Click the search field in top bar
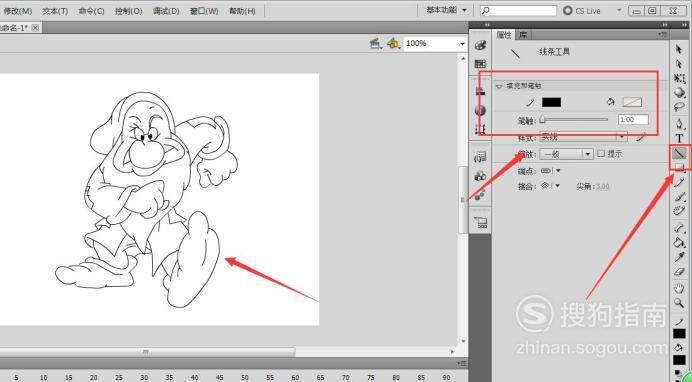 519,10
